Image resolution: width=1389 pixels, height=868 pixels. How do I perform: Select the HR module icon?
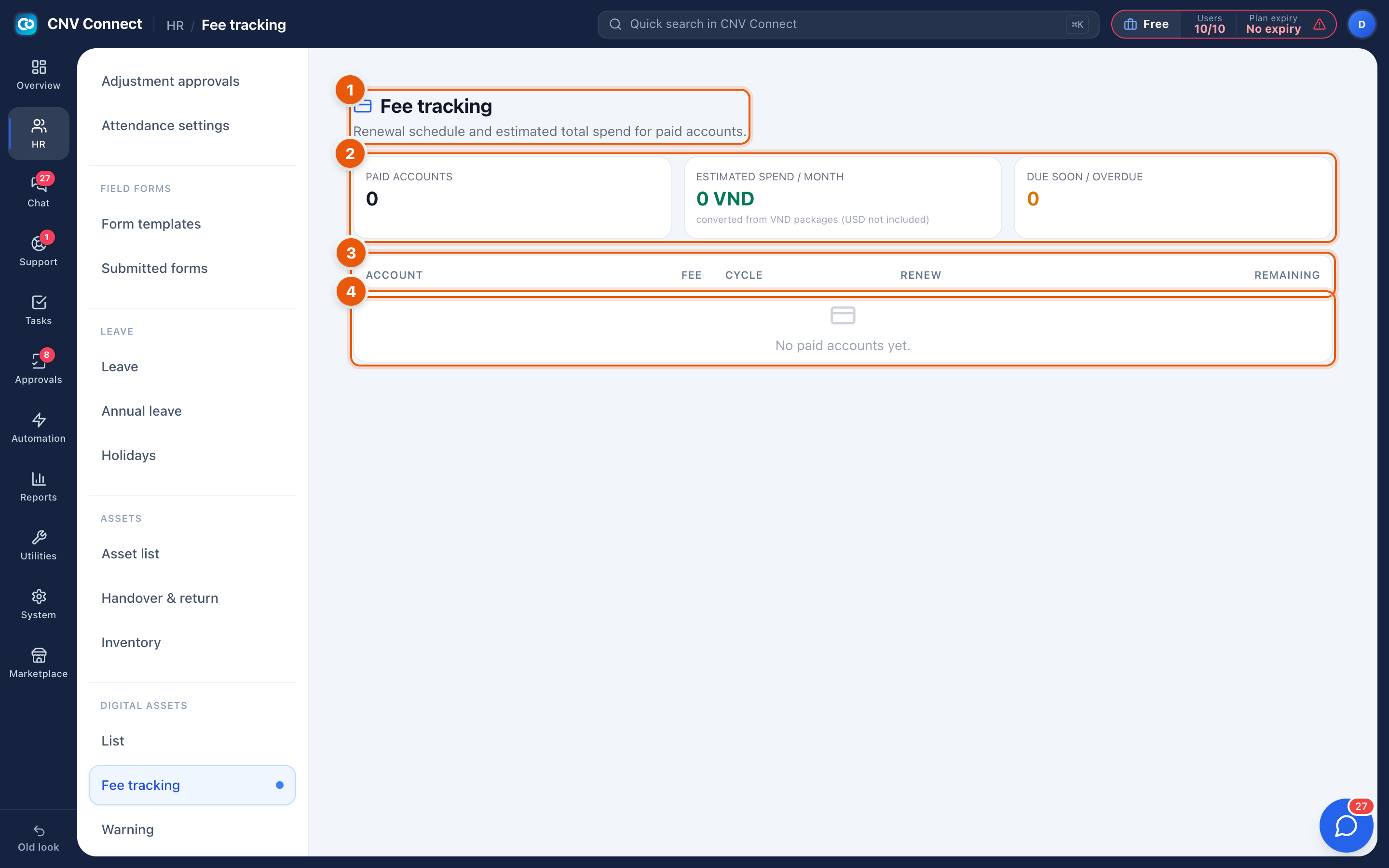39,133
